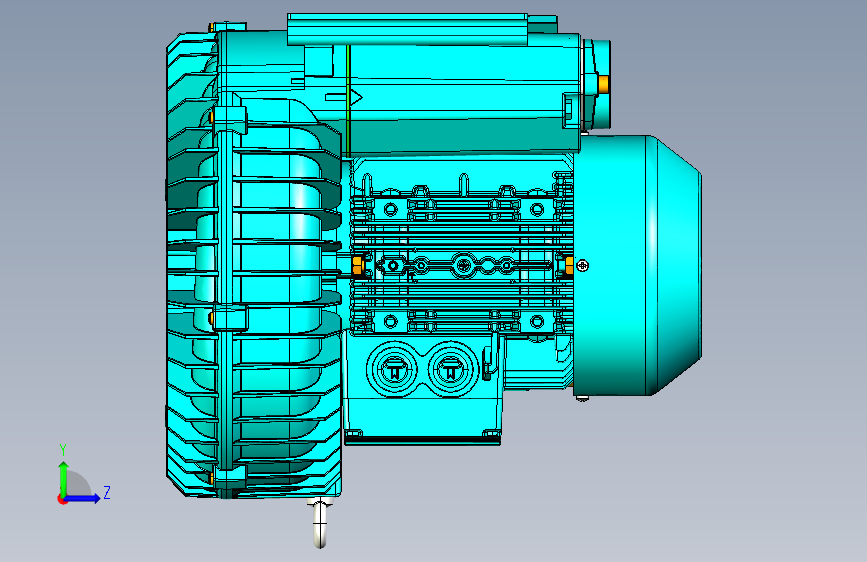Viewport: 867px width, 562px height.
Task: Click the blue Z axis of the triad
Action: (83, 498)
